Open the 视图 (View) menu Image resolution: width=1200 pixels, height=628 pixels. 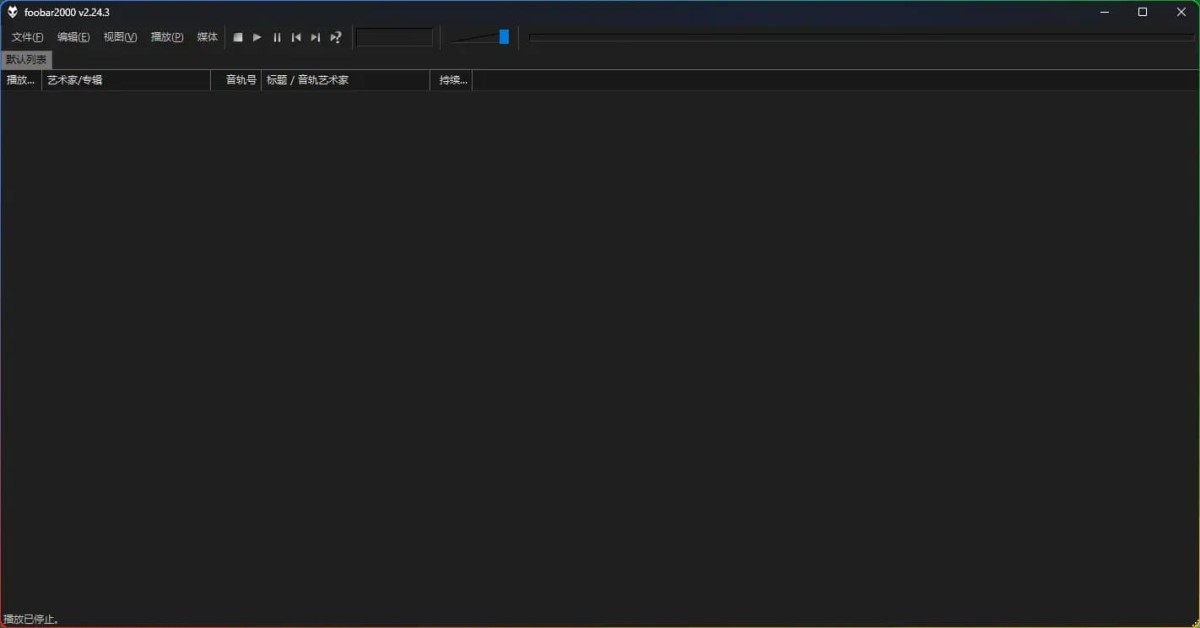[x=119, y=36]
